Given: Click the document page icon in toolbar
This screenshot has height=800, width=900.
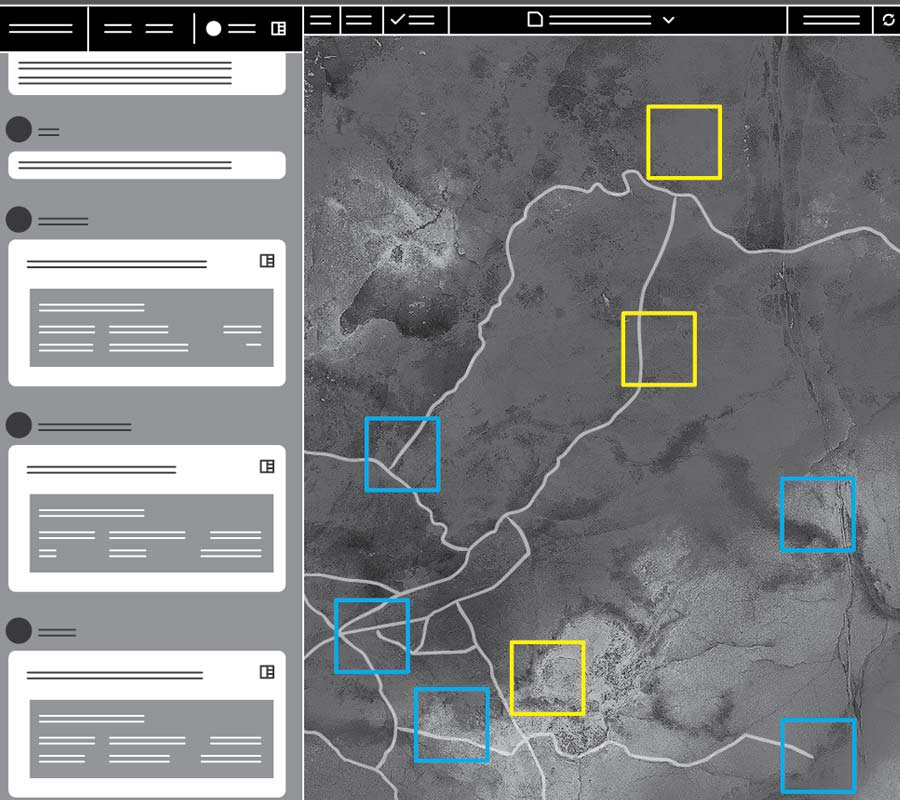Looking at the screenshot, I should tap(535, 20).
